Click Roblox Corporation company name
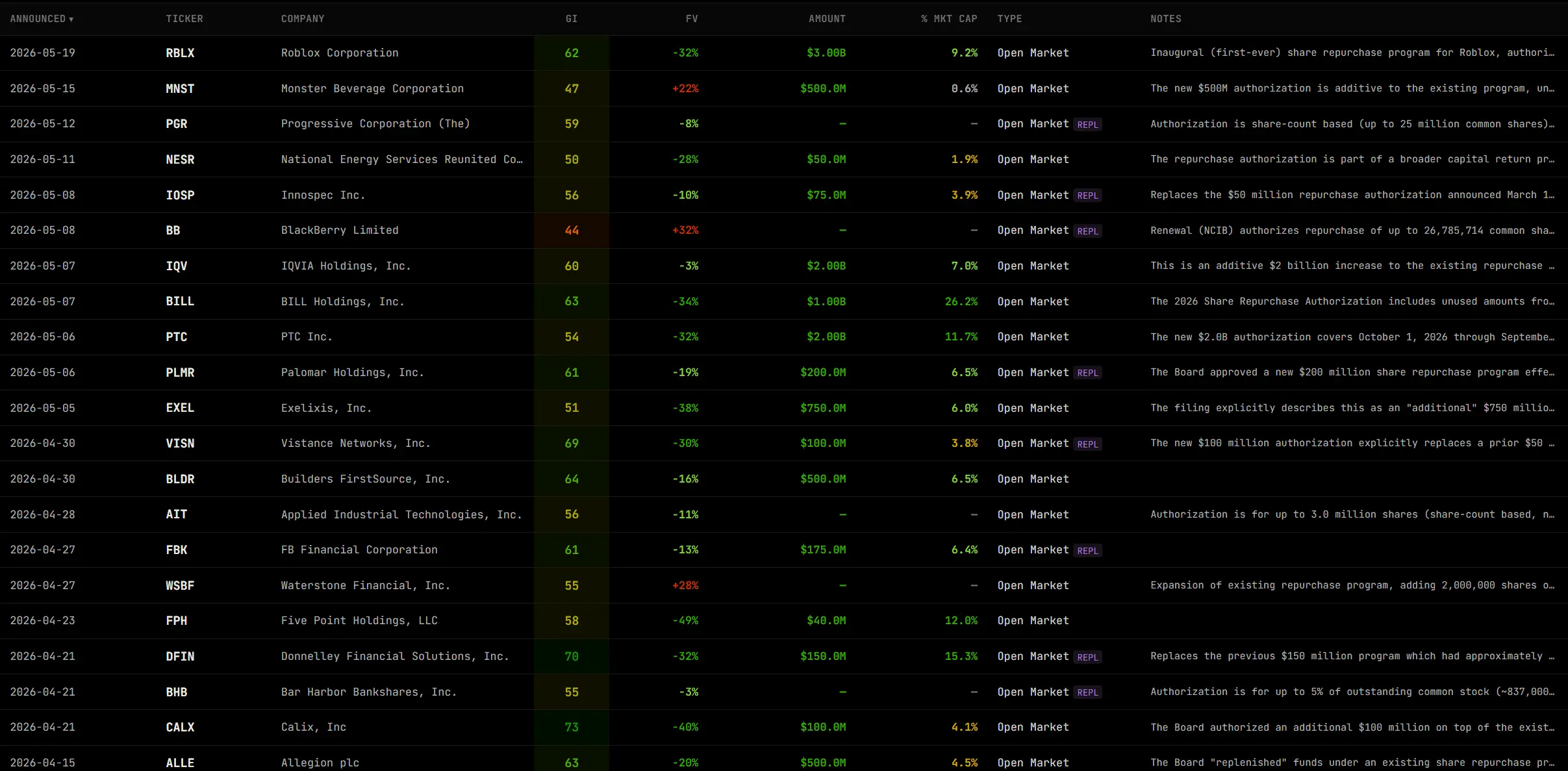Viewport: 1568px width, 771px height. click(x=340, y=53)
